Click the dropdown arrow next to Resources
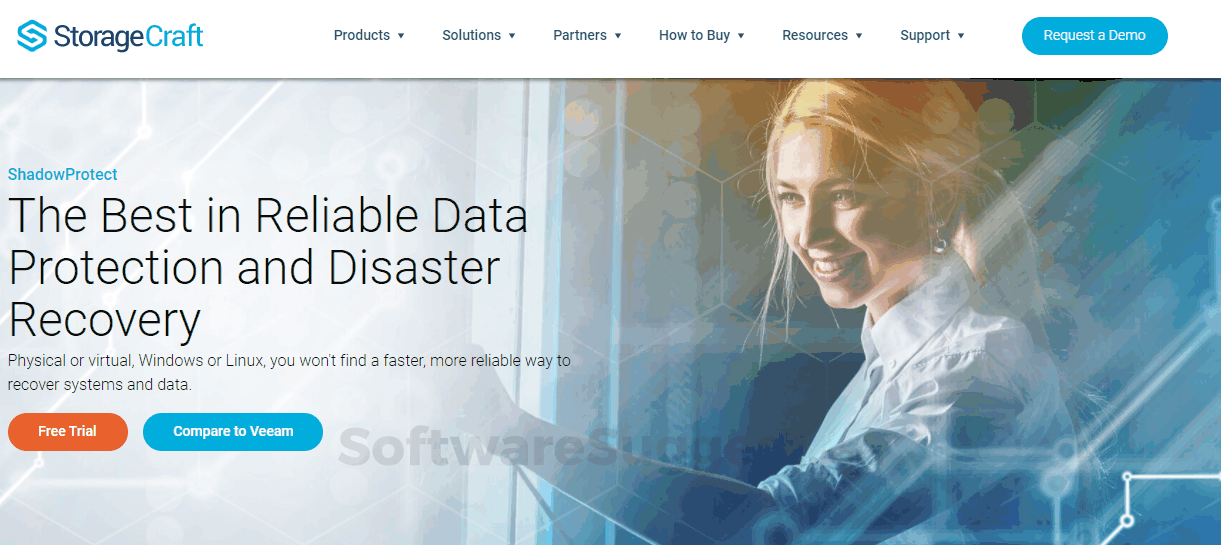The width and height of the screenshot is (1221, 545). [859, 36]
